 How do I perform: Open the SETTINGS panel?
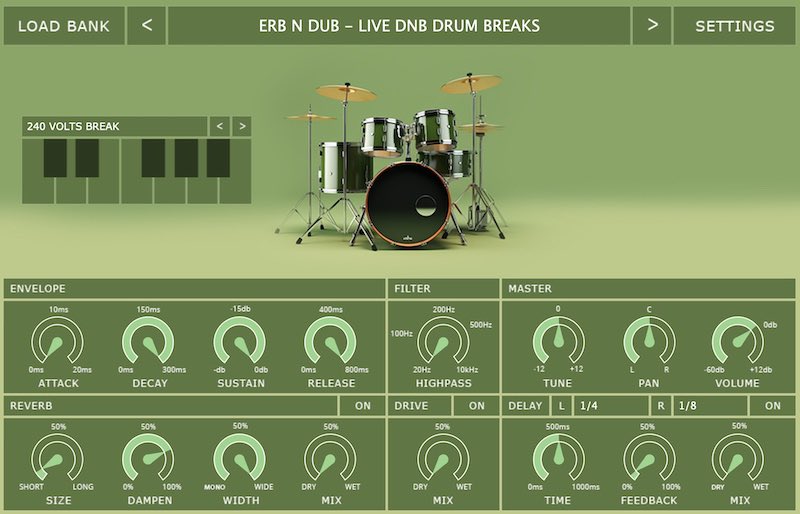coord(734,26)
